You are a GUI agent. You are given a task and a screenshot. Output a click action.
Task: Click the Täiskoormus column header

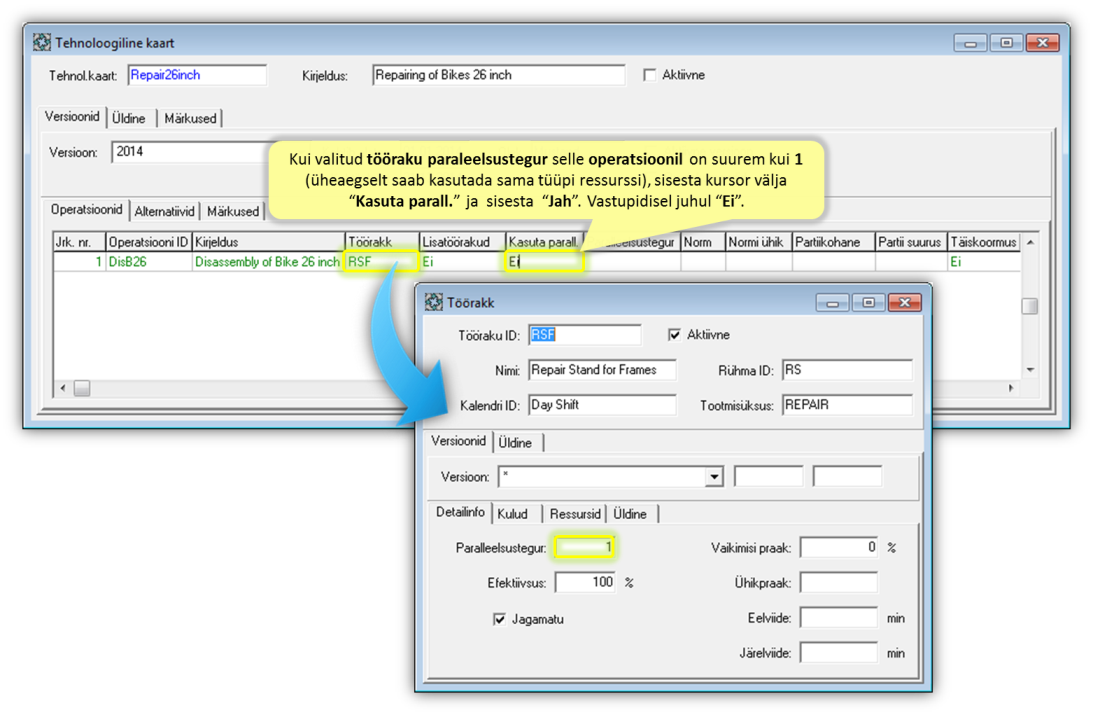tap(984, 242)
